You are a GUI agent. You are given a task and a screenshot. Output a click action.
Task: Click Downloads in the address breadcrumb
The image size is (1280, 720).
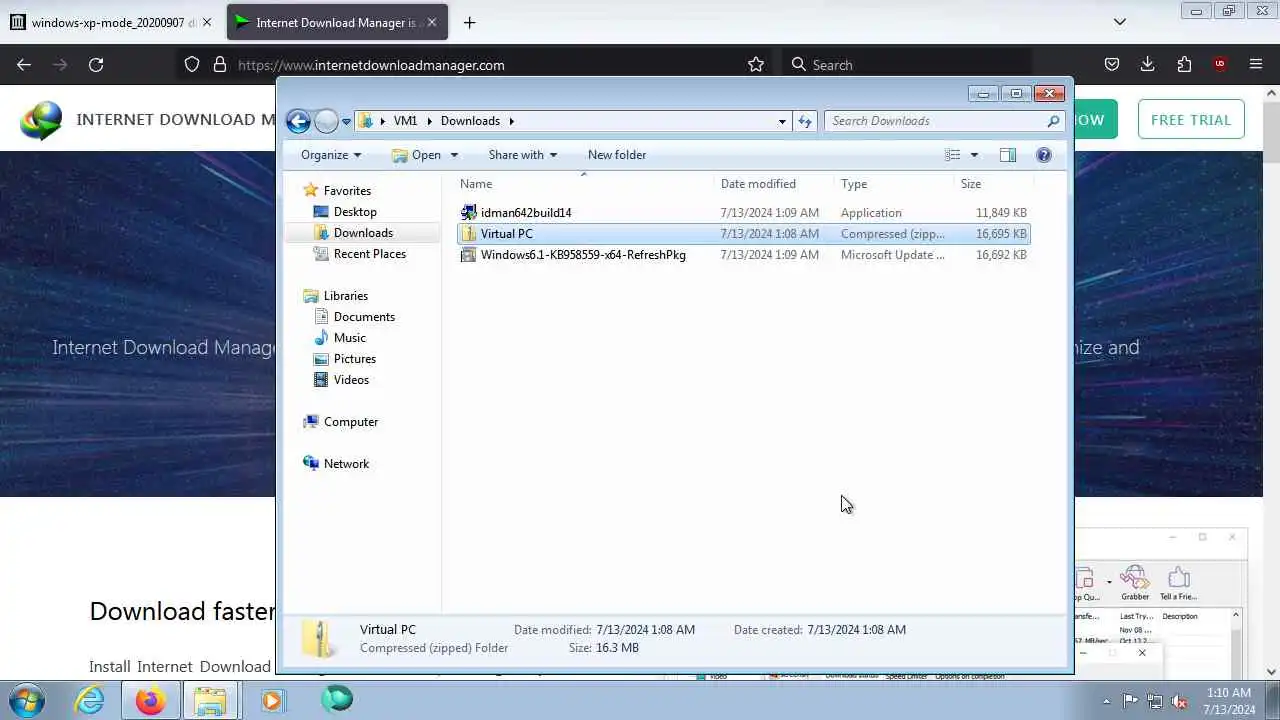(x=470, y=121)
